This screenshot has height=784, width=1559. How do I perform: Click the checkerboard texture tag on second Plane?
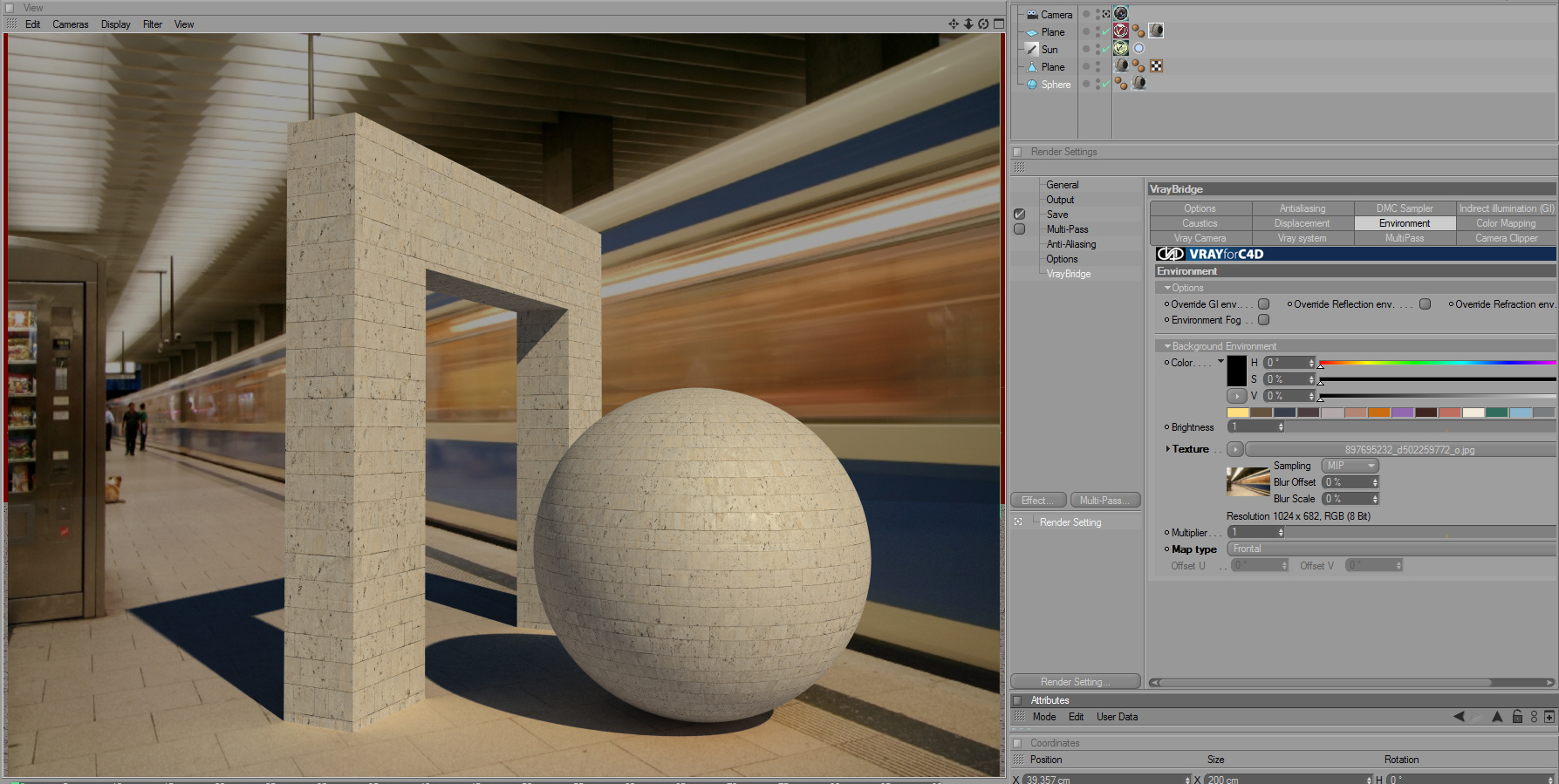(x=1156, y=65)
